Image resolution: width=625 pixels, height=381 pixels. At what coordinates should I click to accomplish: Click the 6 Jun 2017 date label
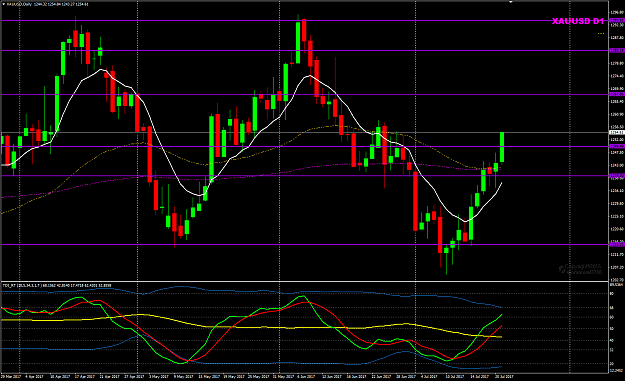click(306, 376)
